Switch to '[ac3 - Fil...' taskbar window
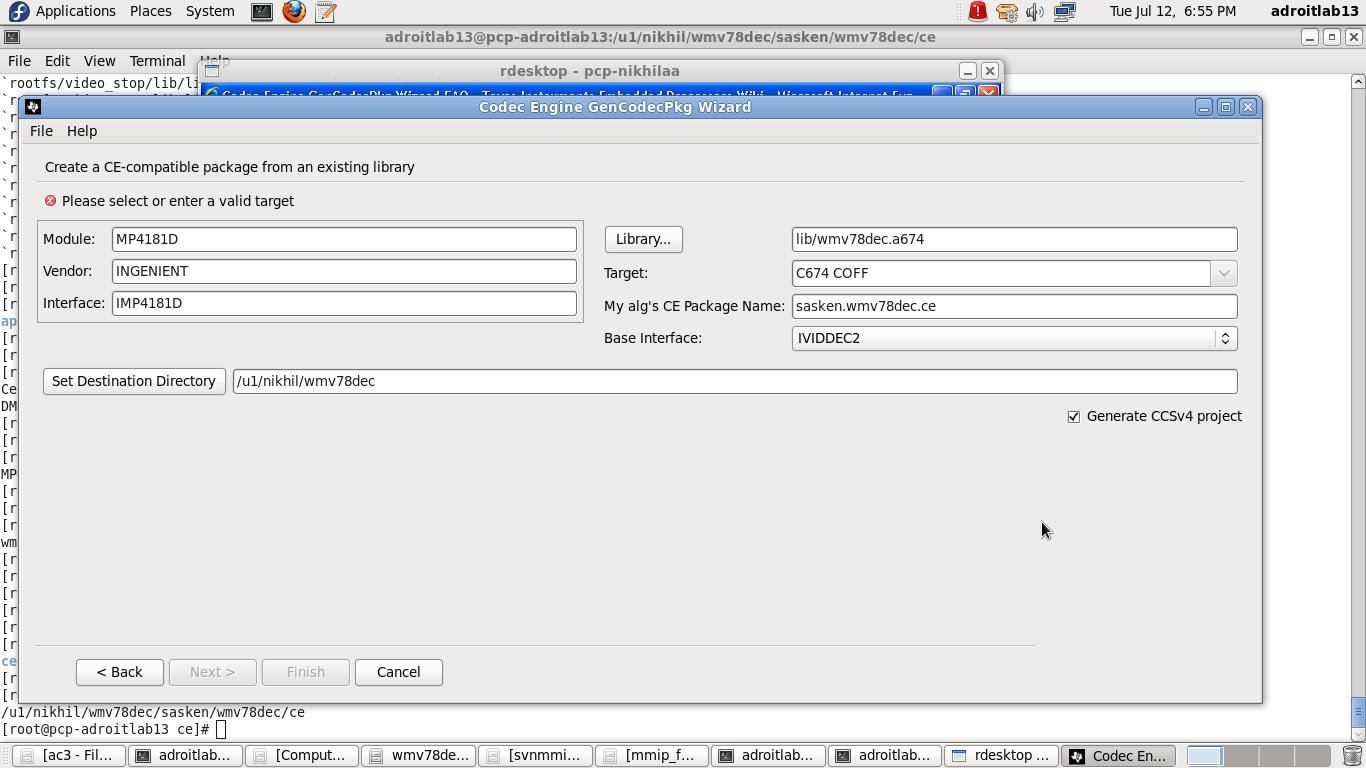 click(69, 756)
